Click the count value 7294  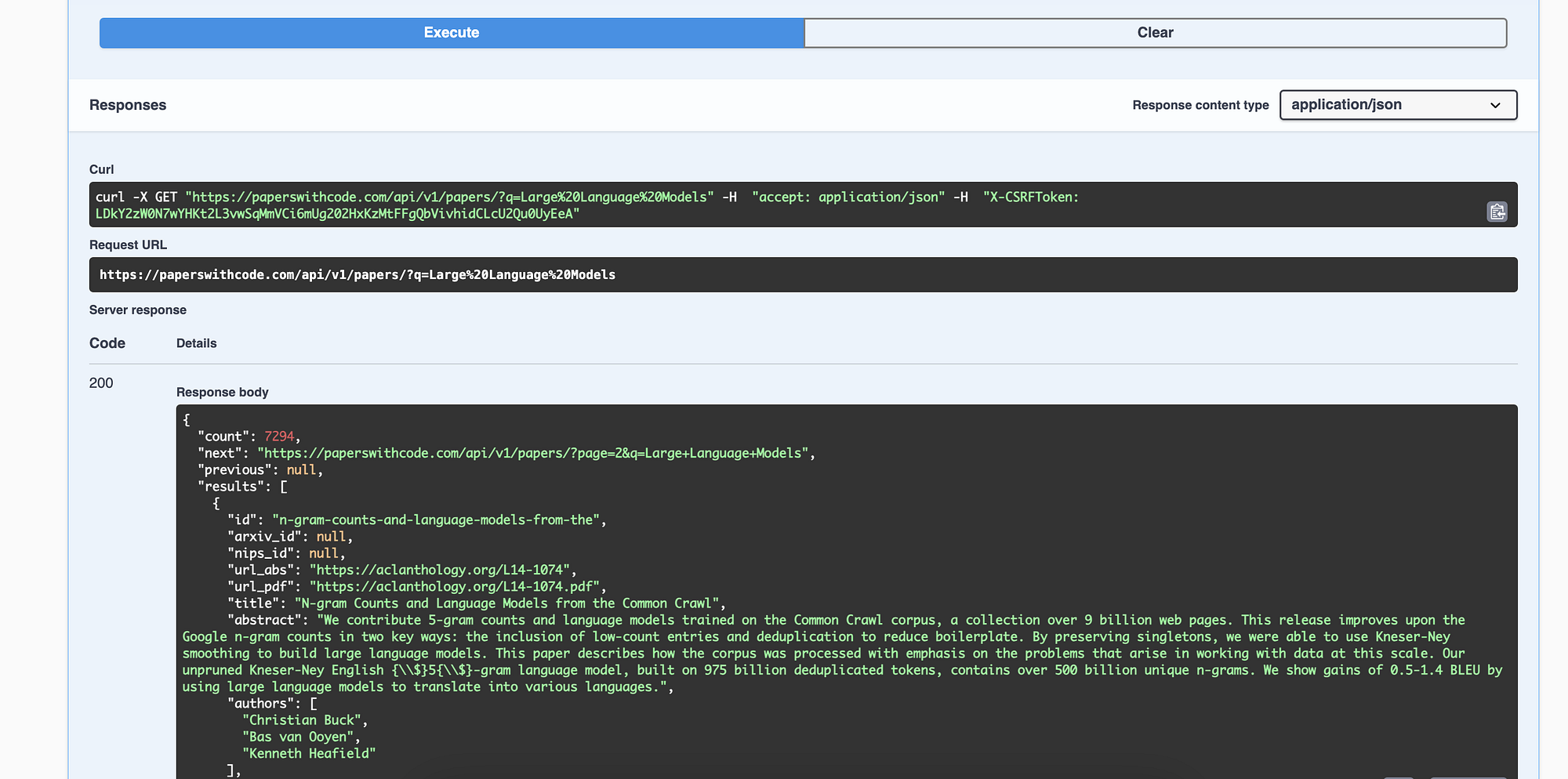(279, 437)
